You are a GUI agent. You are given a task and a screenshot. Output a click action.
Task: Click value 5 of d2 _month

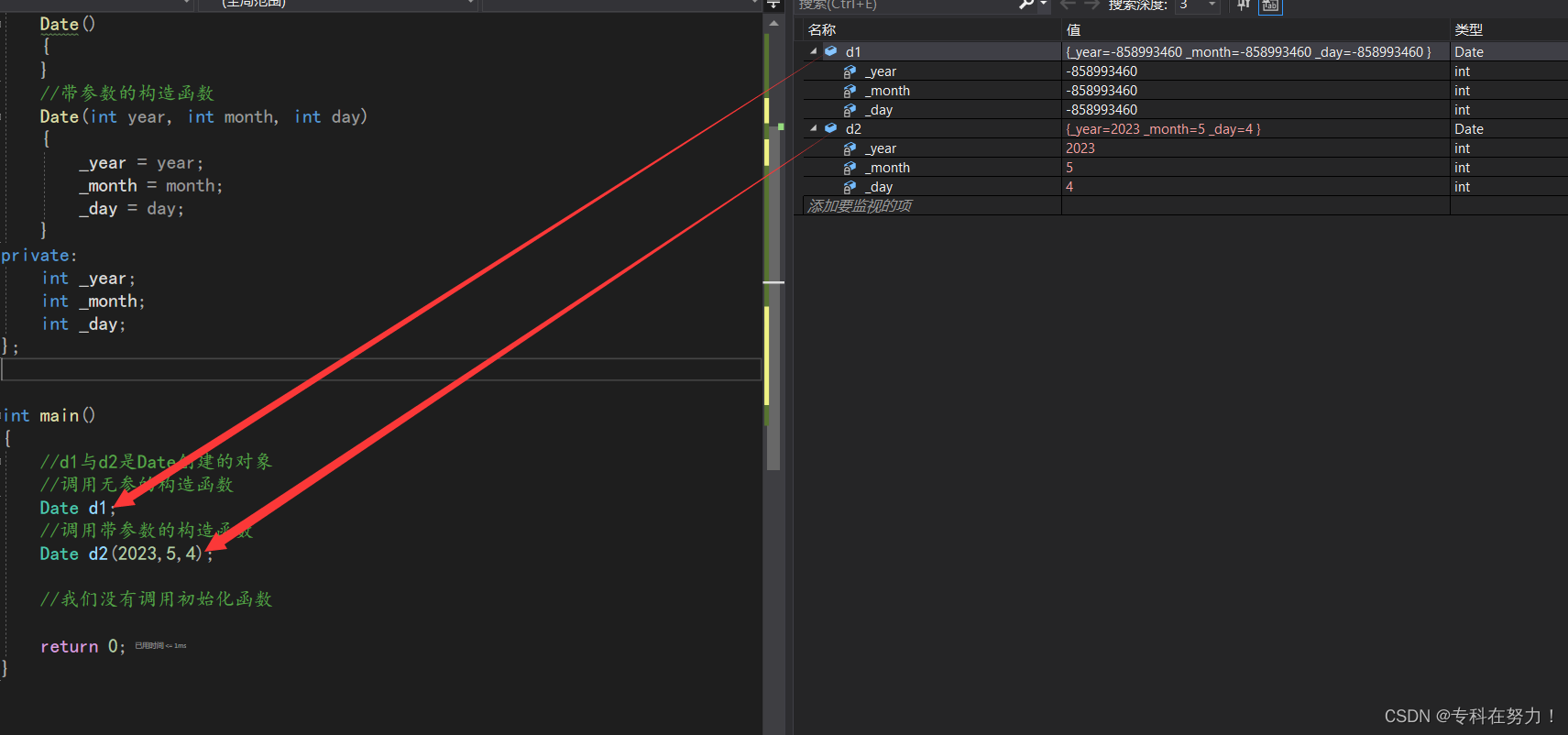(x=1069, y=168)
